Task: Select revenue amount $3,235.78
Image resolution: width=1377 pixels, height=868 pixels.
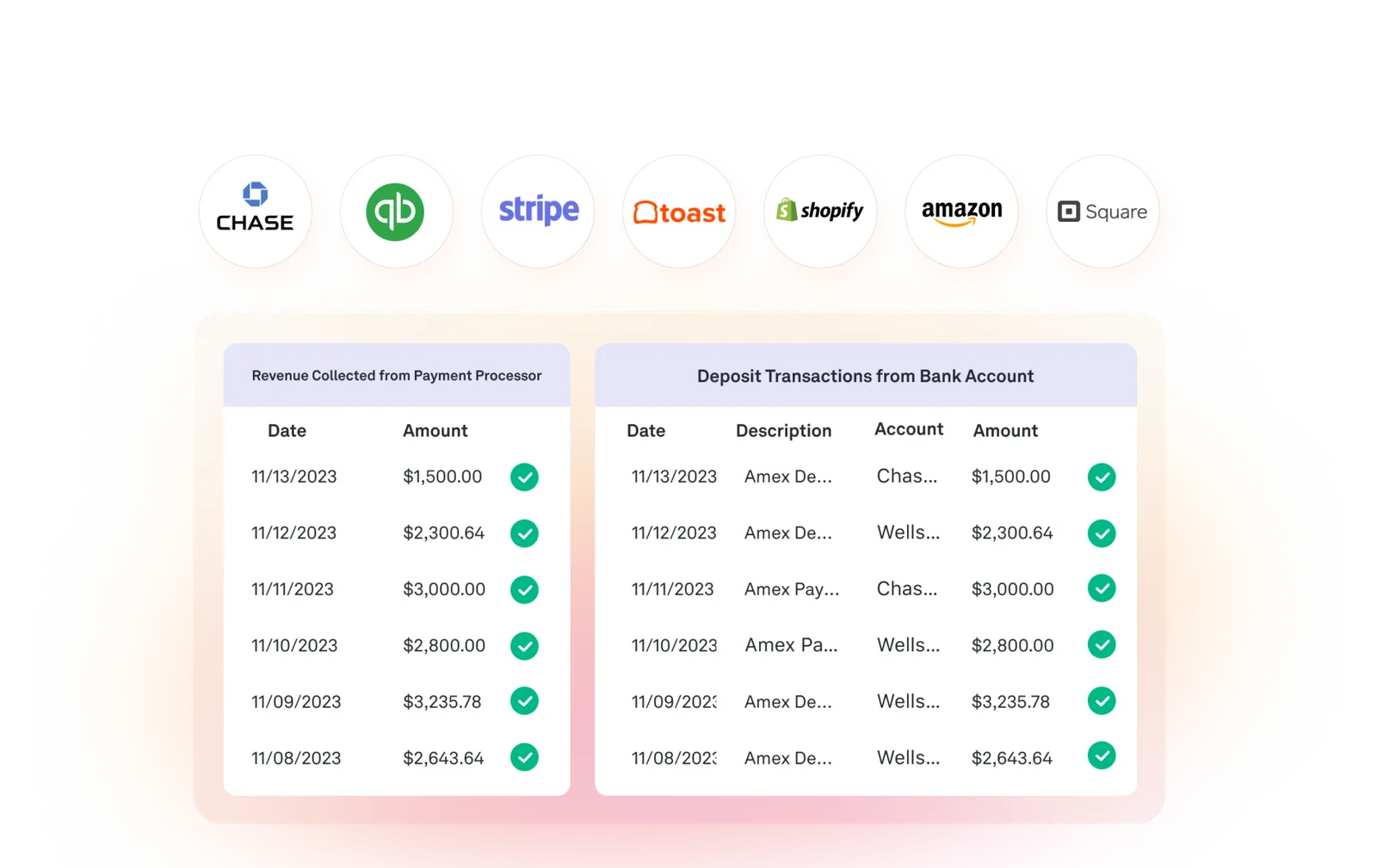Action: click(x=442, y=702)
